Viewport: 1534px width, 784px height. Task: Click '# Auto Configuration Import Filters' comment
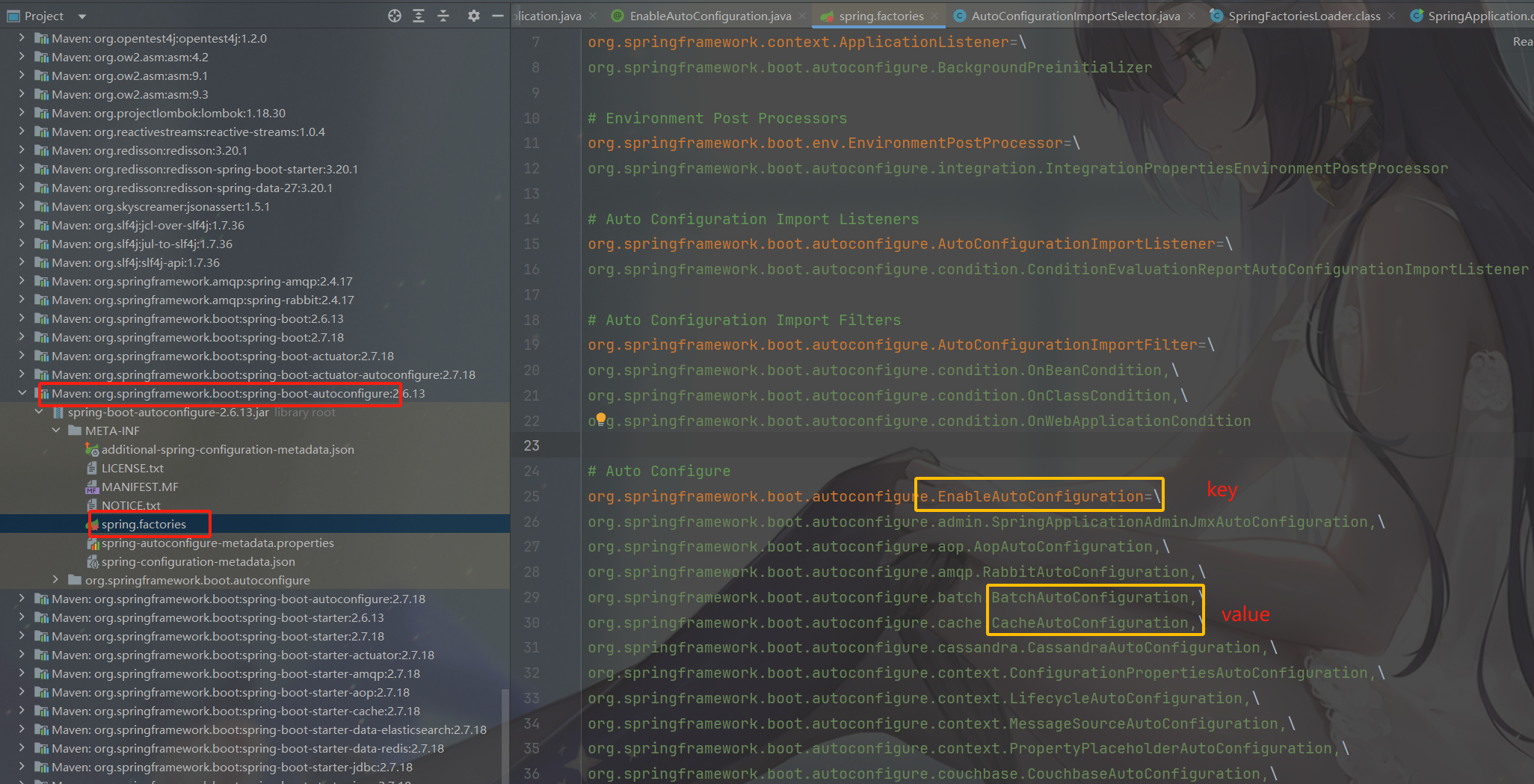point(745,320)
